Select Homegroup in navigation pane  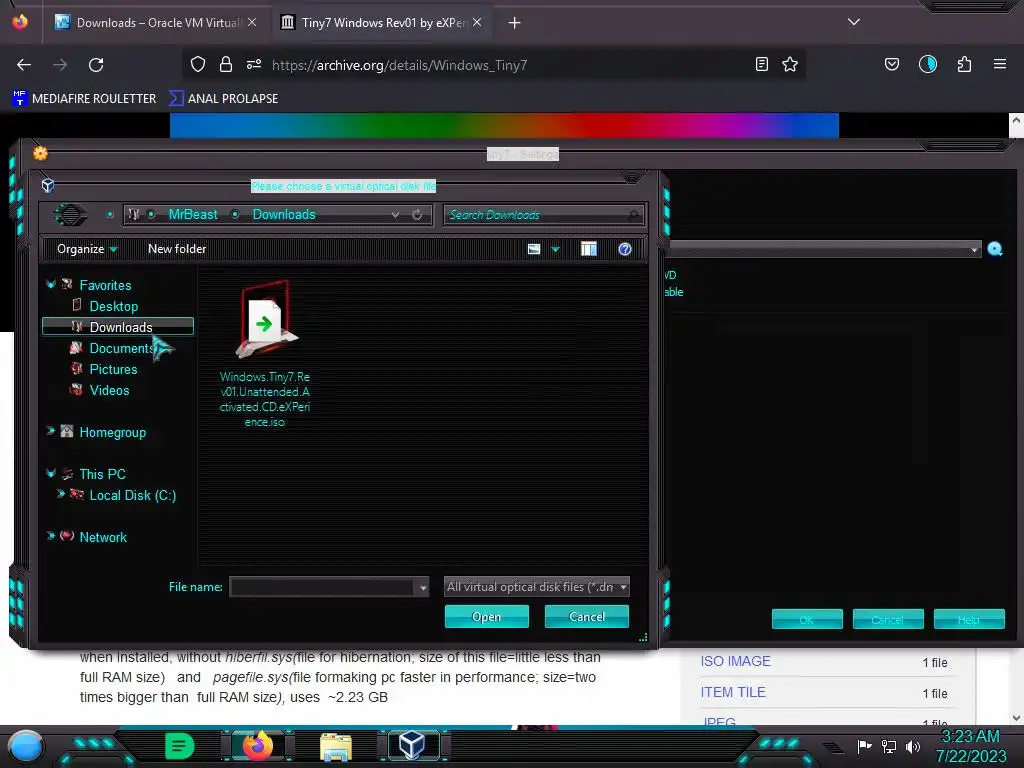coord(112,432)
